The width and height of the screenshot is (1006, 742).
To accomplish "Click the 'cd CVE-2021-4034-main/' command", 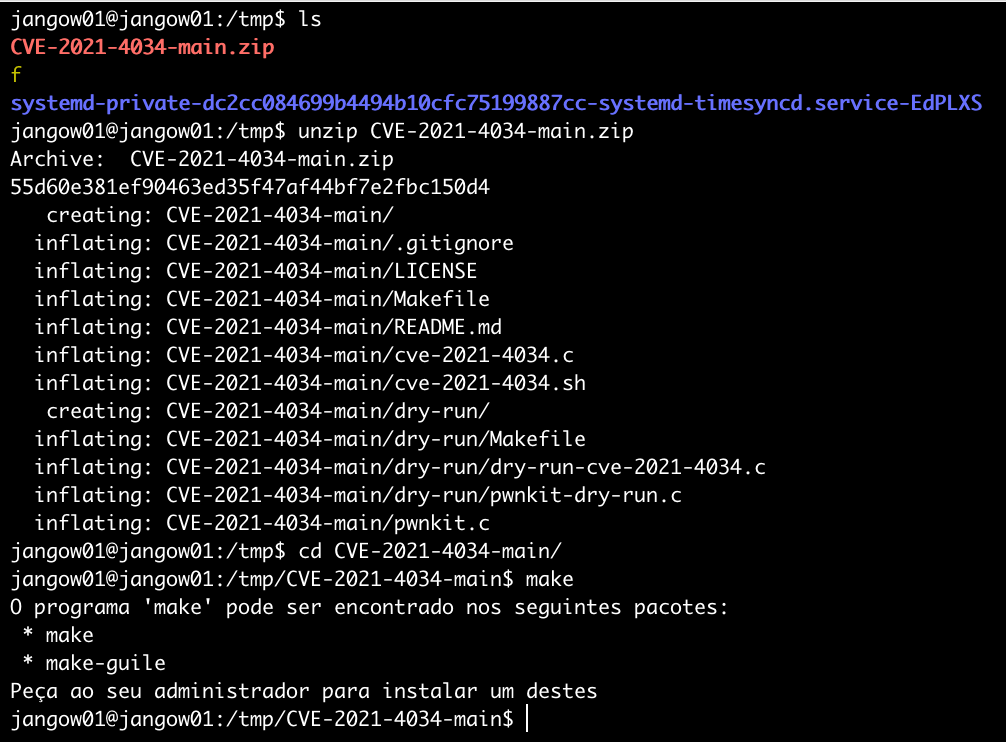I will 423,551.
